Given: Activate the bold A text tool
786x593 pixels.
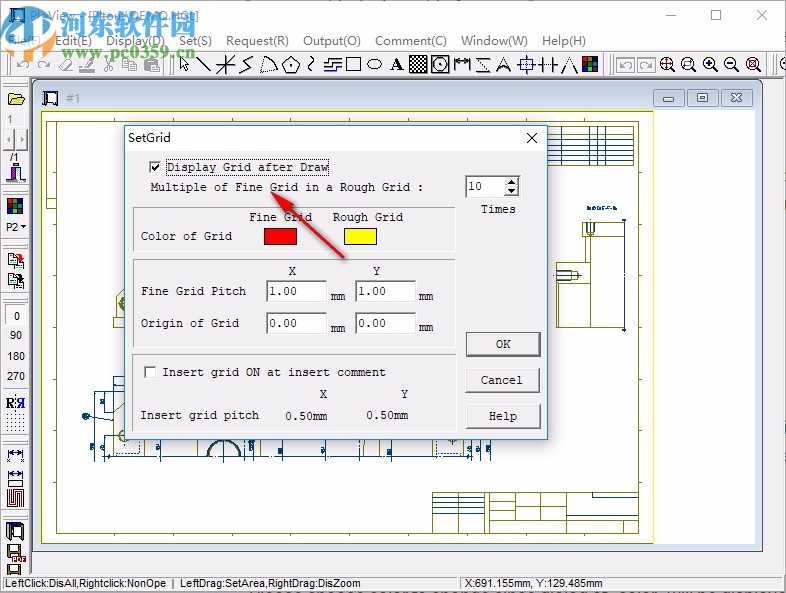Looking at the screenshot, I should [397, 64].
